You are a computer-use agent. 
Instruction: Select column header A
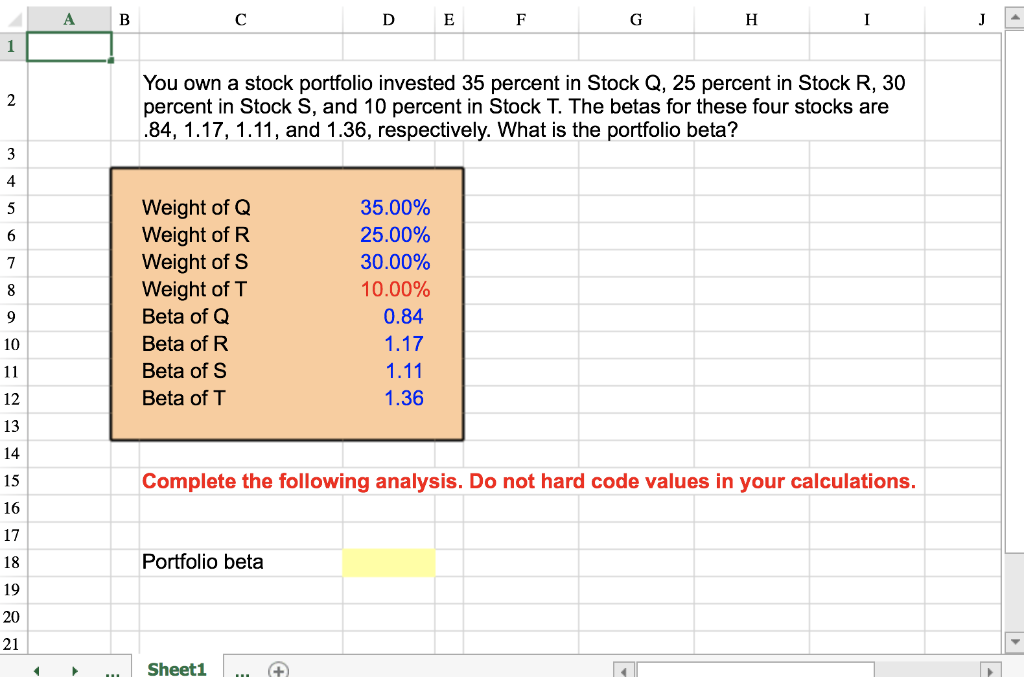click(x=69, y=17)
